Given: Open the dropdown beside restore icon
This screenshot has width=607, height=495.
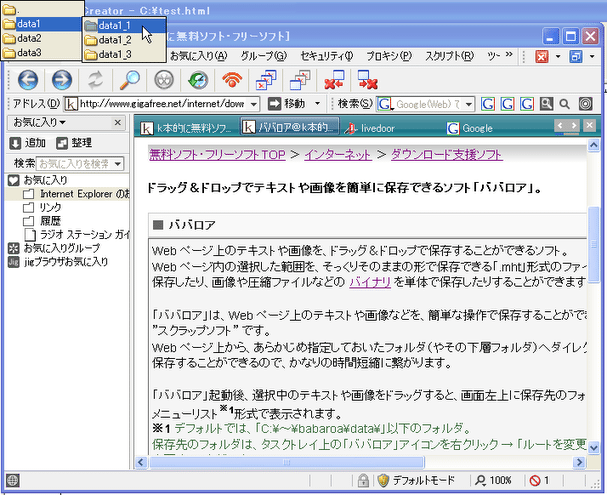Looking at the screenshot, I should click(592, 57).
